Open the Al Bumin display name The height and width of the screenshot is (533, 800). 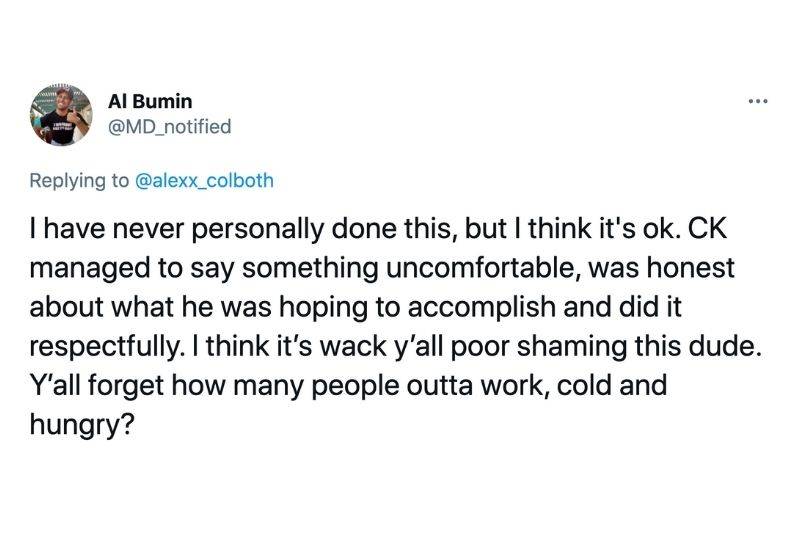click(150, 102)
